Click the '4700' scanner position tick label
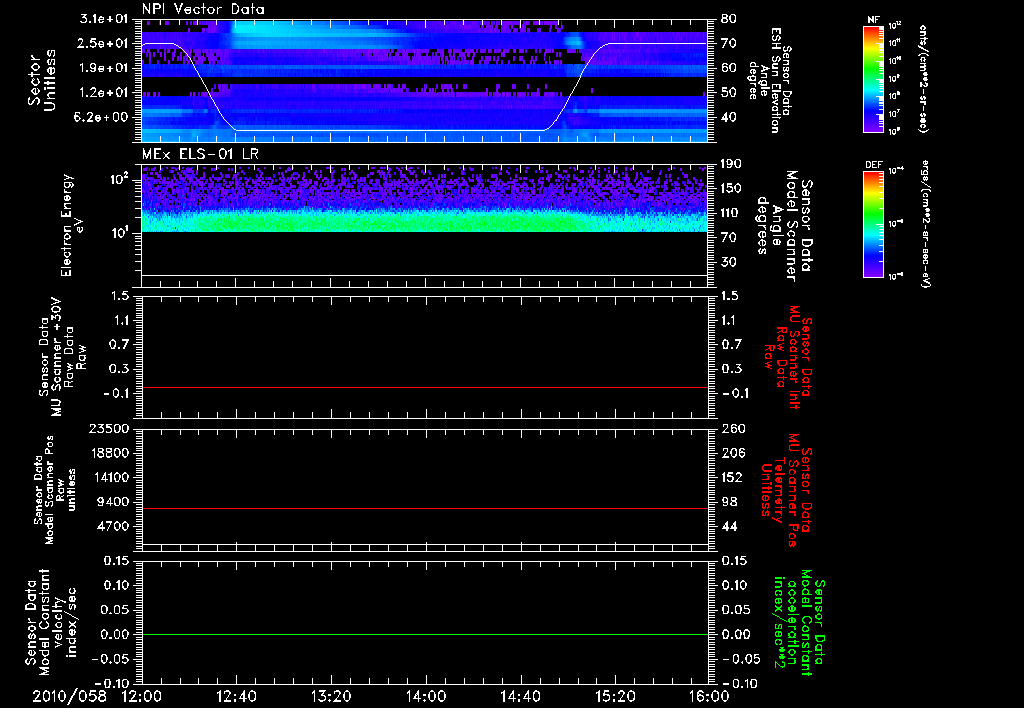 [114, 526]
